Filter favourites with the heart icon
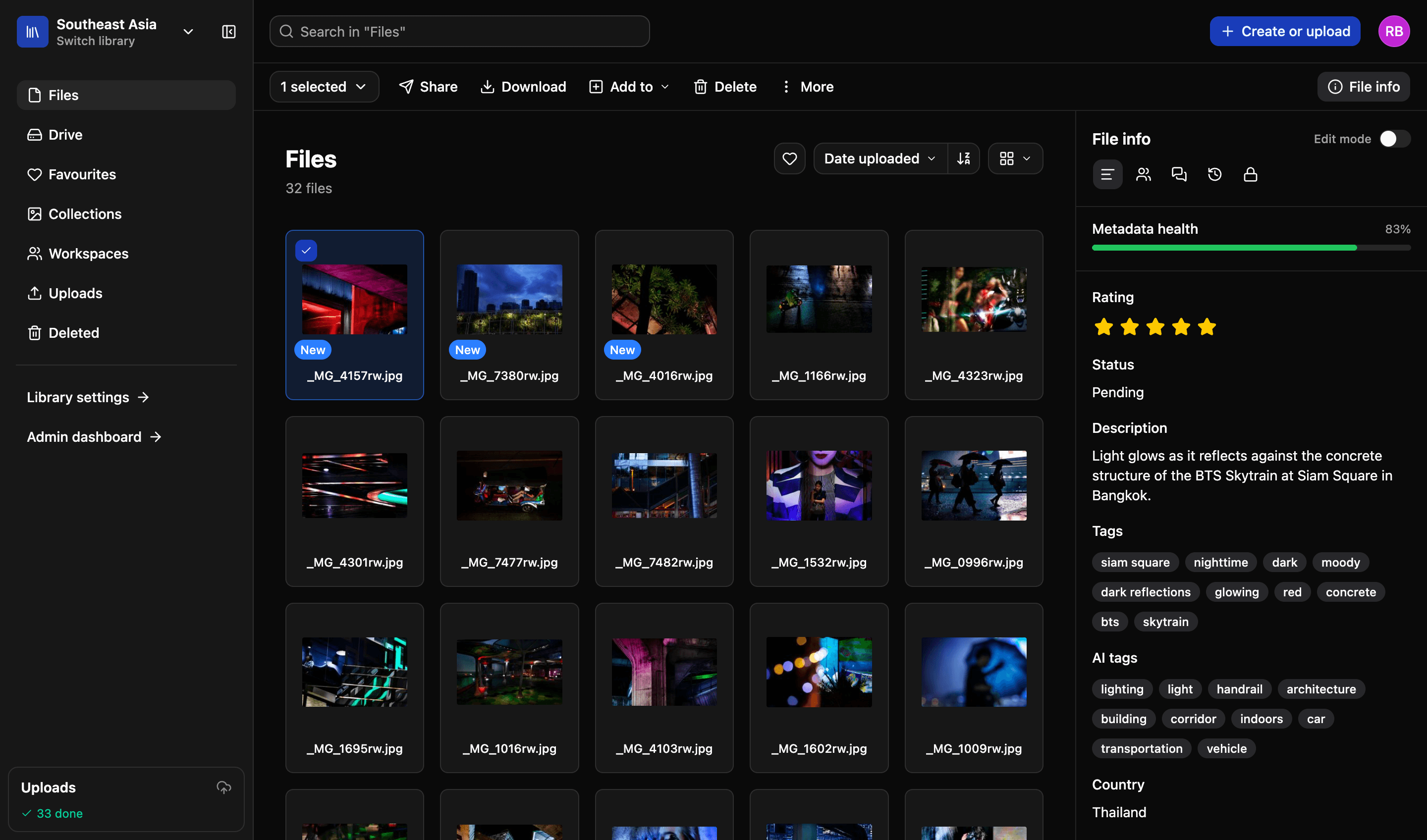Viewport: 1427px width, 840px height. (x=789, y=158)
